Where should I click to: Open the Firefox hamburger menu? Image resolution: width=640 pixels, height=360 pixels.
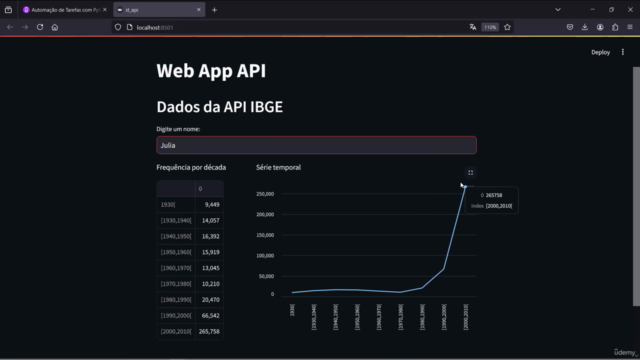pyautogui.click(x=630, y=27)
